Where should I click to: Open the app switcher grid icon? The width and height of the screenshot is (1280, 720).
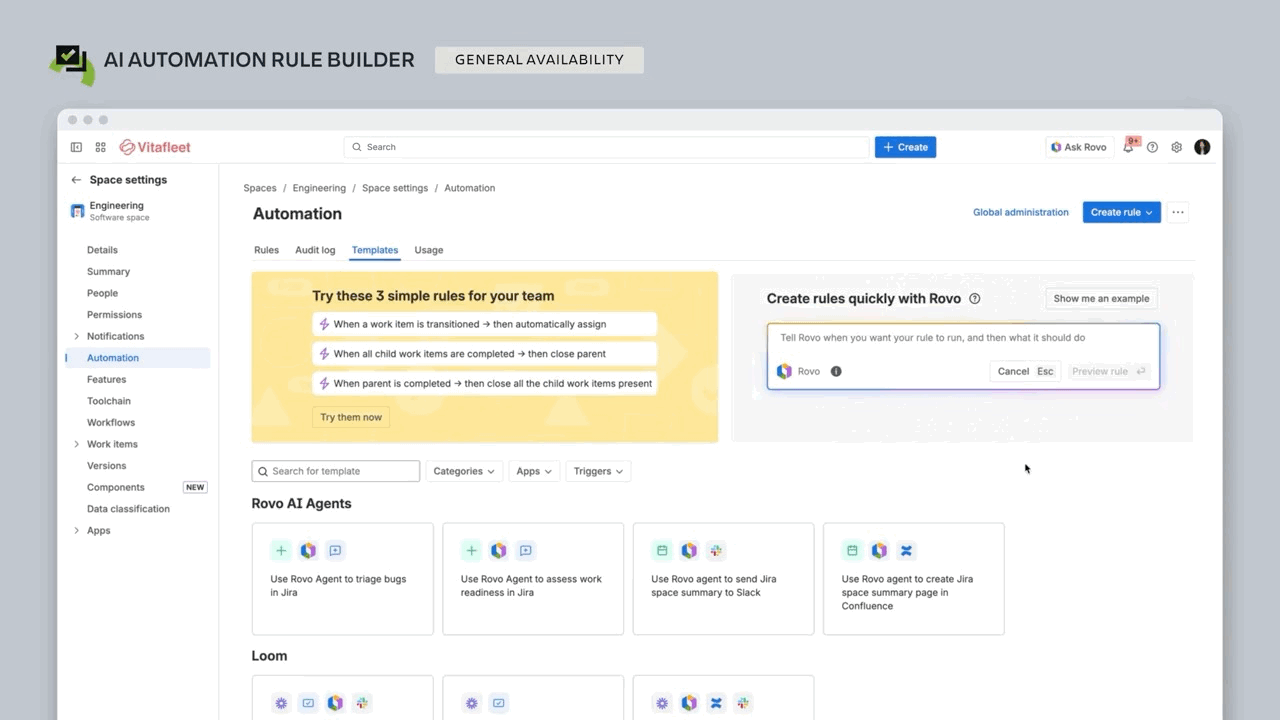click(100, 147)
